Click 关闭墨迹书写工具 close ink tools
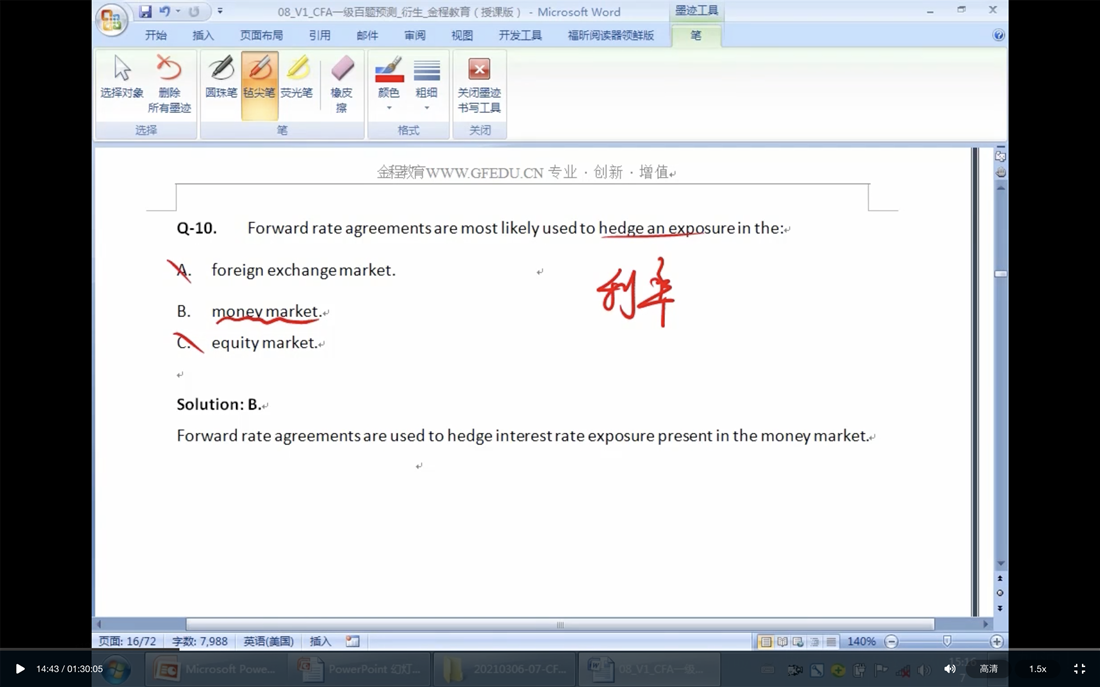The height and width of the screenshot is (687, 1100). (x=479, y=84)
